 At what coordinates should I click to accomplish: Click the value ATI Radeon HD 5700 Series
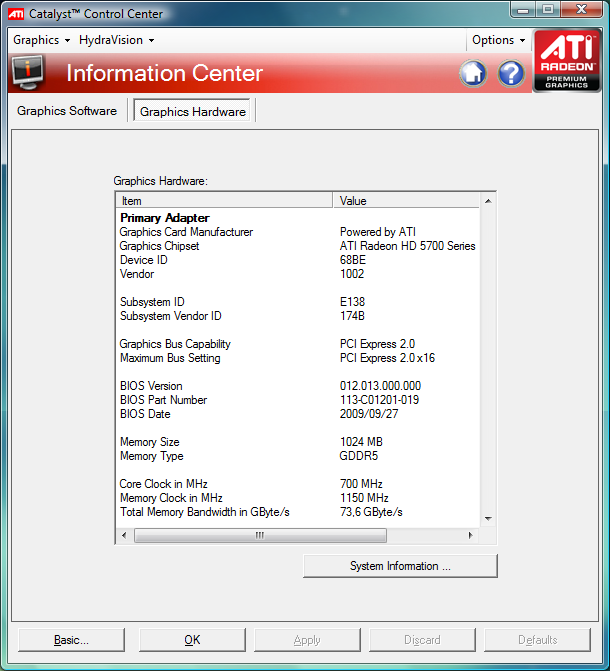pos(408,246)
